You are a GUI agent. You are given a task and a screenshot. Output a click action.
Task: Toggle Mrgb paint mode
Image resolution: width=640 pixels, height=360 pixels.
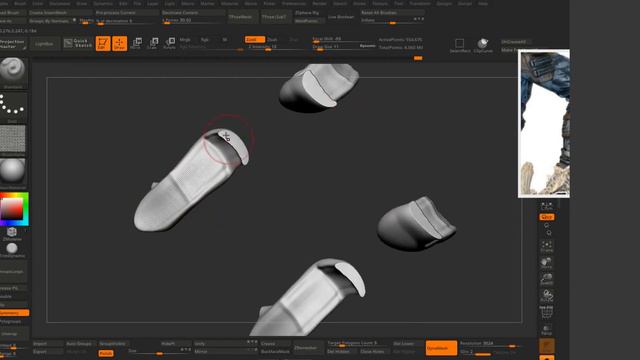click(x=185, y=40)
